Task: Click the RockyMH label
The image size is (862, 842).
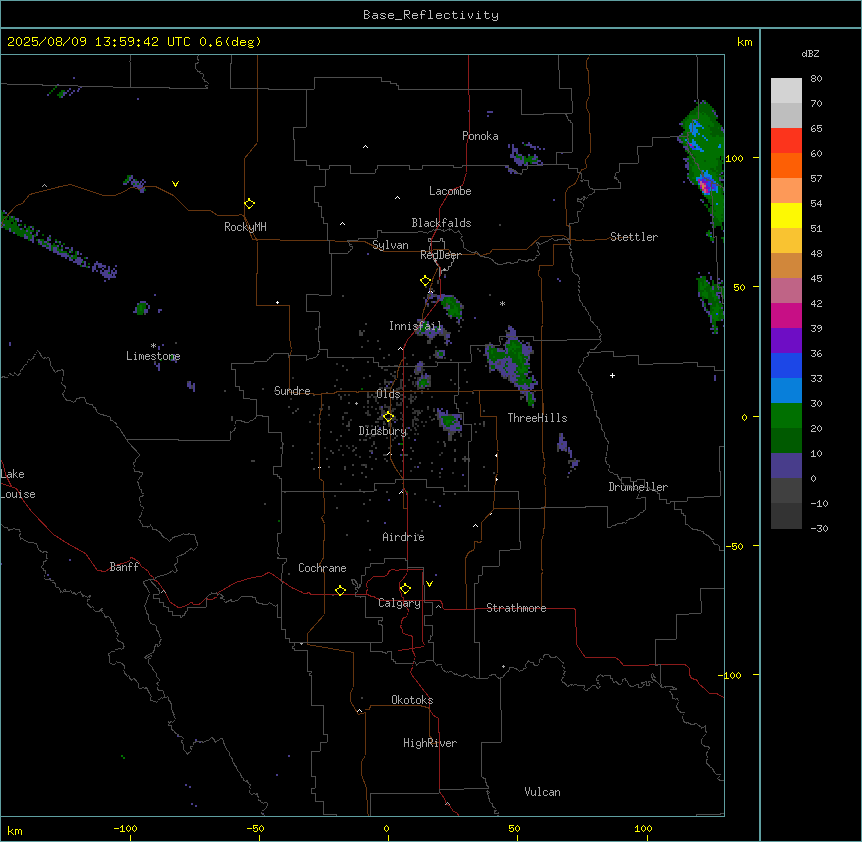Action: pyautogui.click(x=245, y=227)
